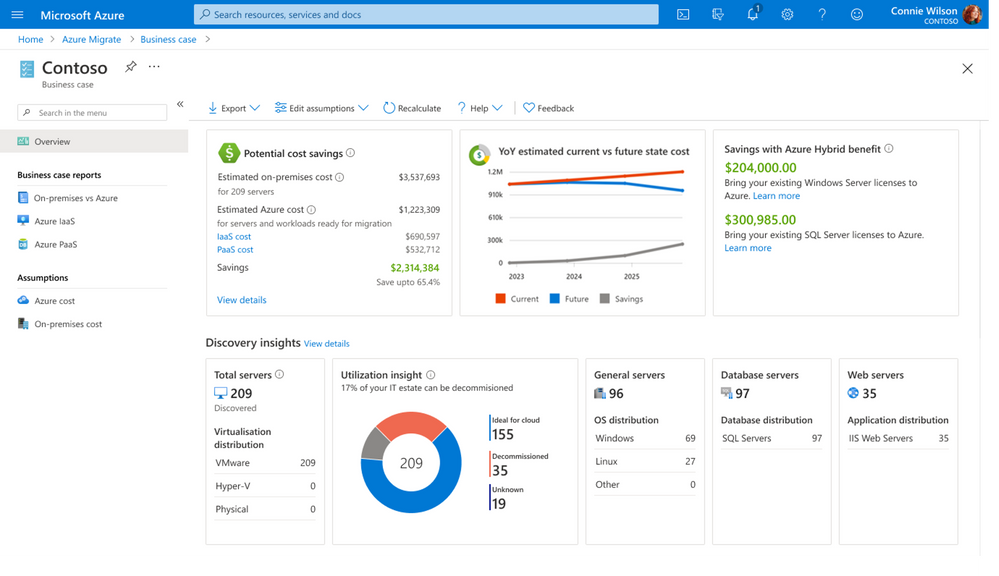Open notifications bell icon
Image resolution: width=999 pixels, height=576 pixels.
752,14
